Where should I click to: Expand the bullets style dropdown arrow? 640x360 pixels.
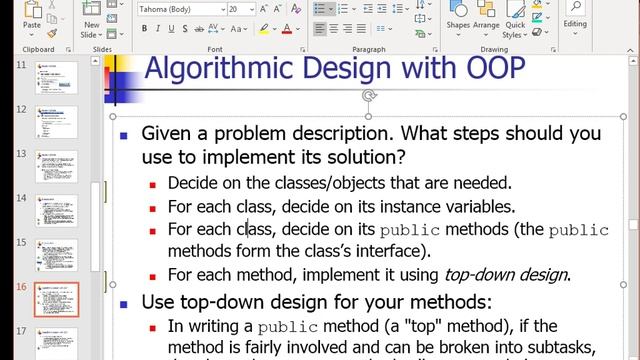(331, 9)
